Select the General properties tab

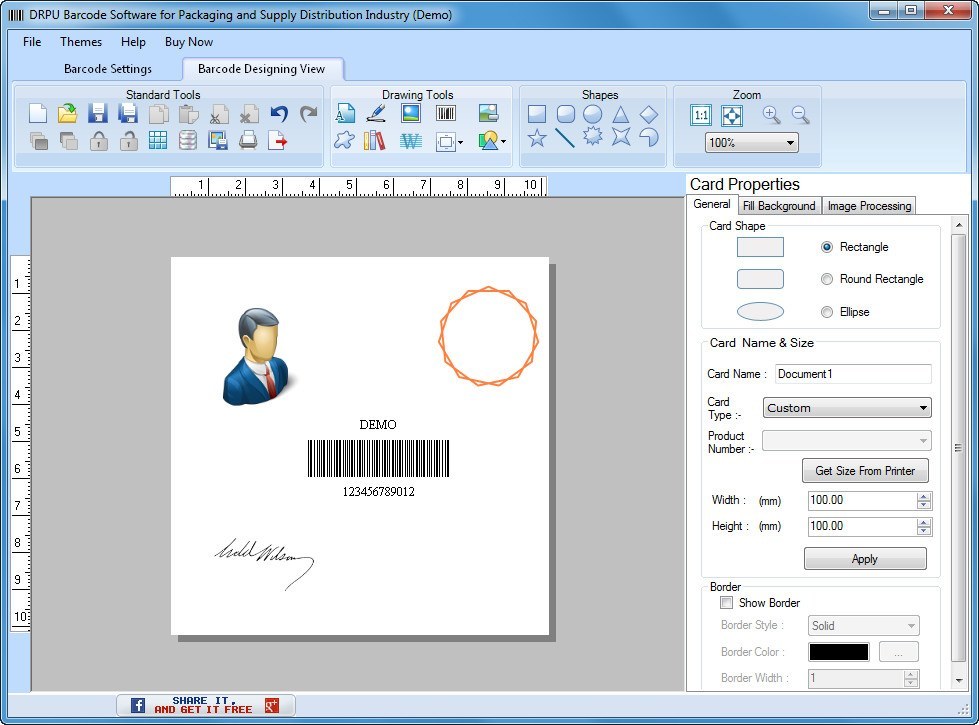coord(711,204)
